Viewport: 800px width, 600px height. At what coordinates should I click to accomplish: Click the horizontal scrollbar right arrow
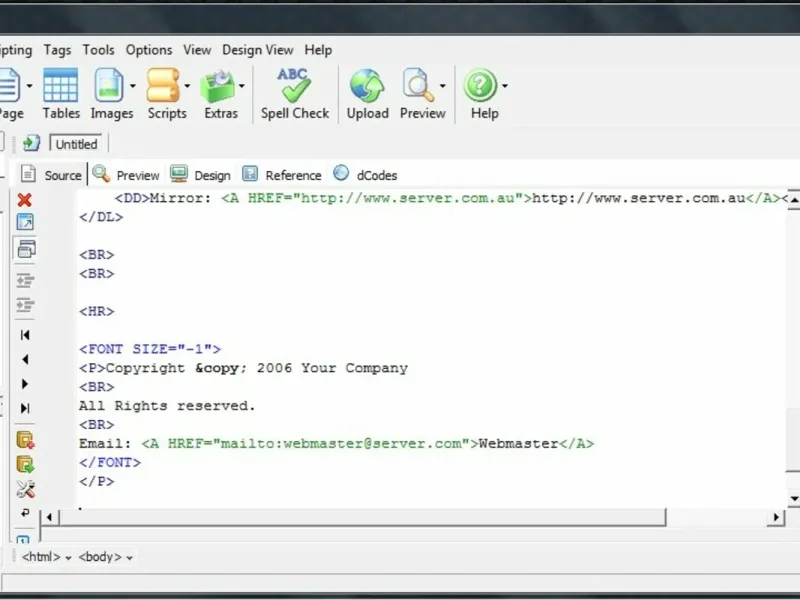pyautogui.click(x=776, y=517)
